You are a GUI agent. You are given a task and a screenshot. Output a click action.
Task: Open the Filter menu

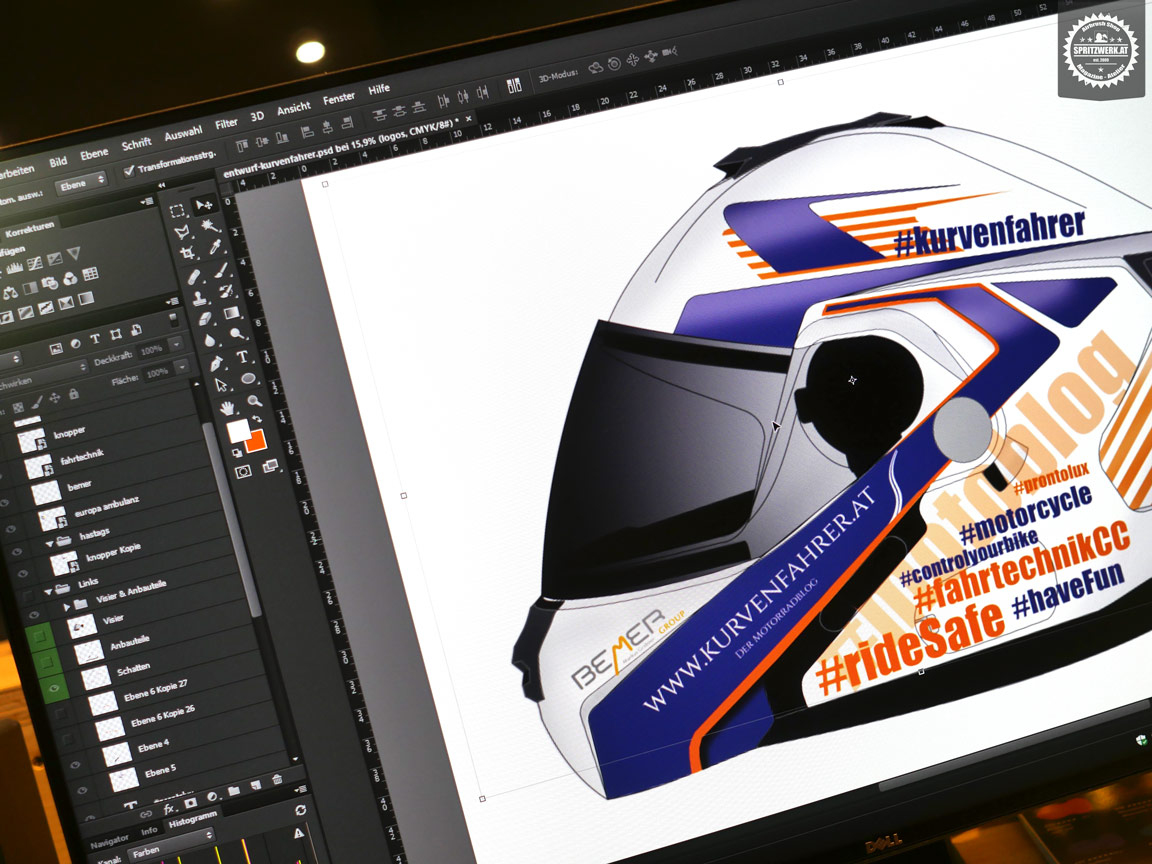[x=226, y=123]
